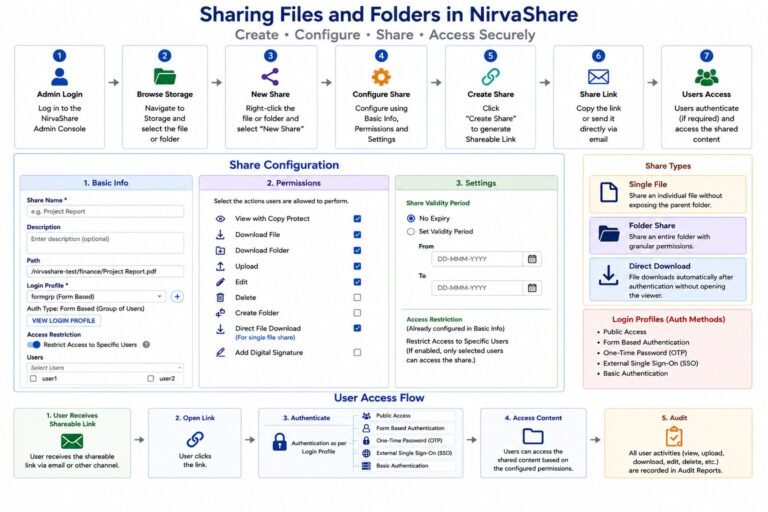Image resolution: width=768 pixels, height=512 pixels.
Task: Check the user1 checkbox
Action: (x=33, y=378)
